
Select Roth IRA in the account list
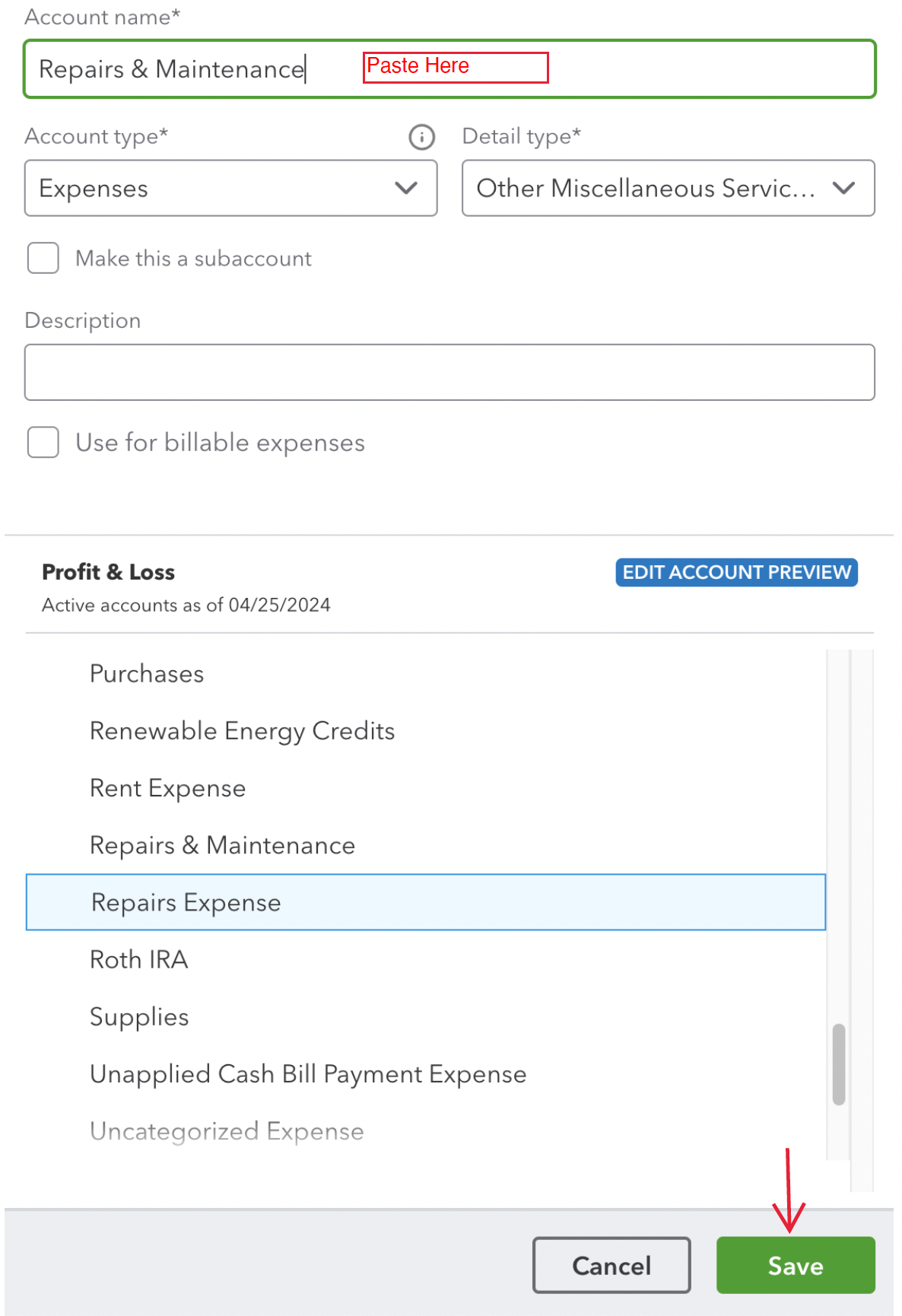tap(138, 959)
